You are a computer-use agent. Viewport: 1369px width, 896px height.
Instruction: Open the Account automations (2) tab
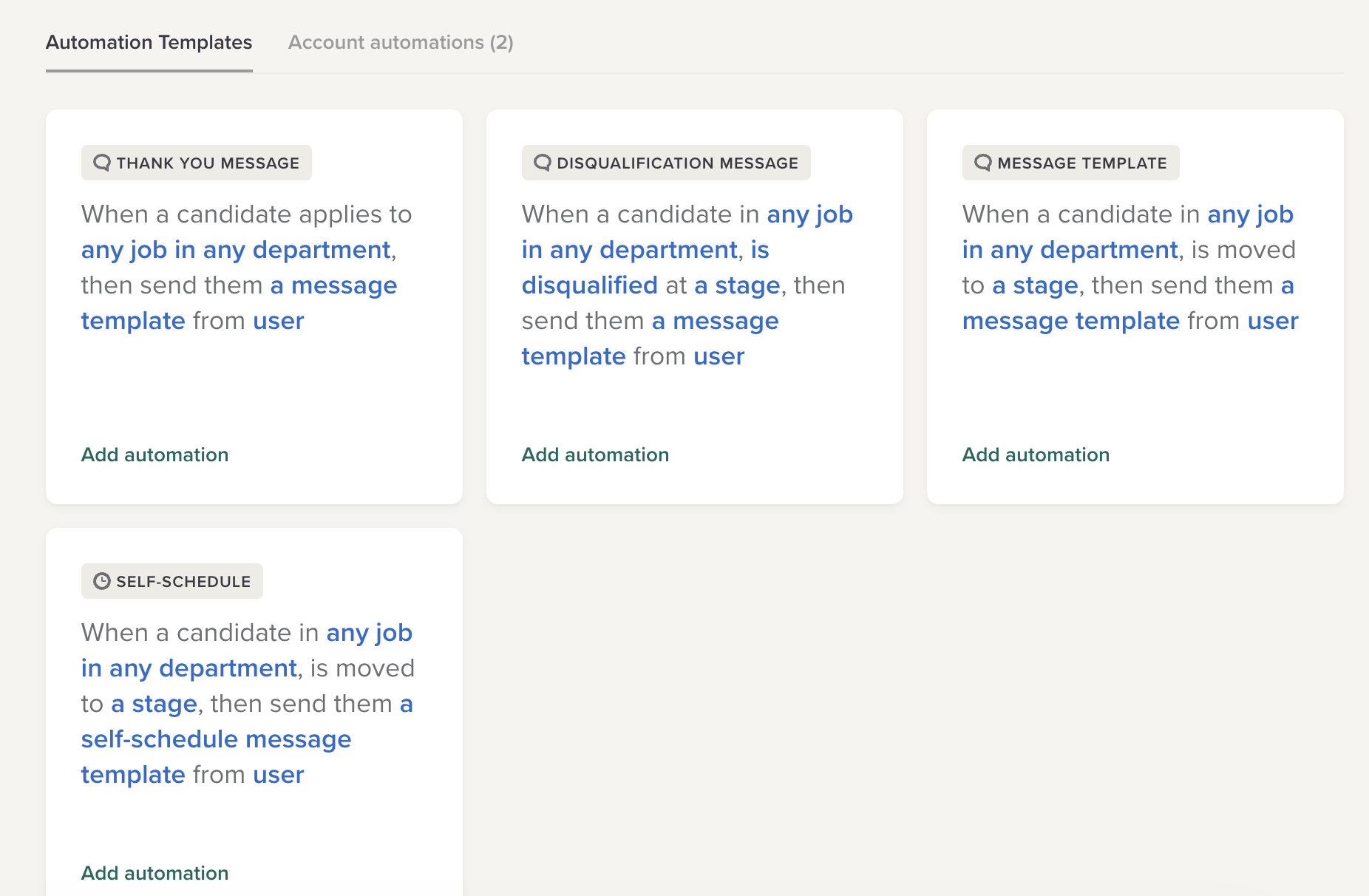coord(401,42)
